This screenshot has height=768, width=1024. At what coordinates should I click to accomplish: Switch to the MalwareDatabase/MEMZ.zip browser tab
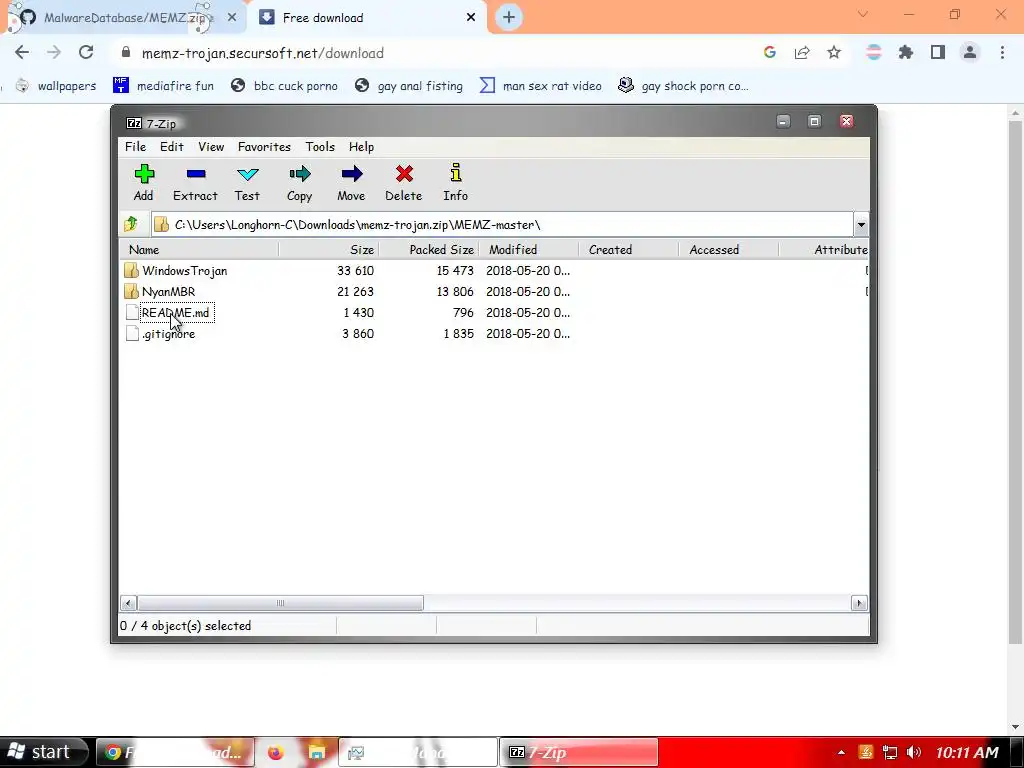tap(124, 18)
